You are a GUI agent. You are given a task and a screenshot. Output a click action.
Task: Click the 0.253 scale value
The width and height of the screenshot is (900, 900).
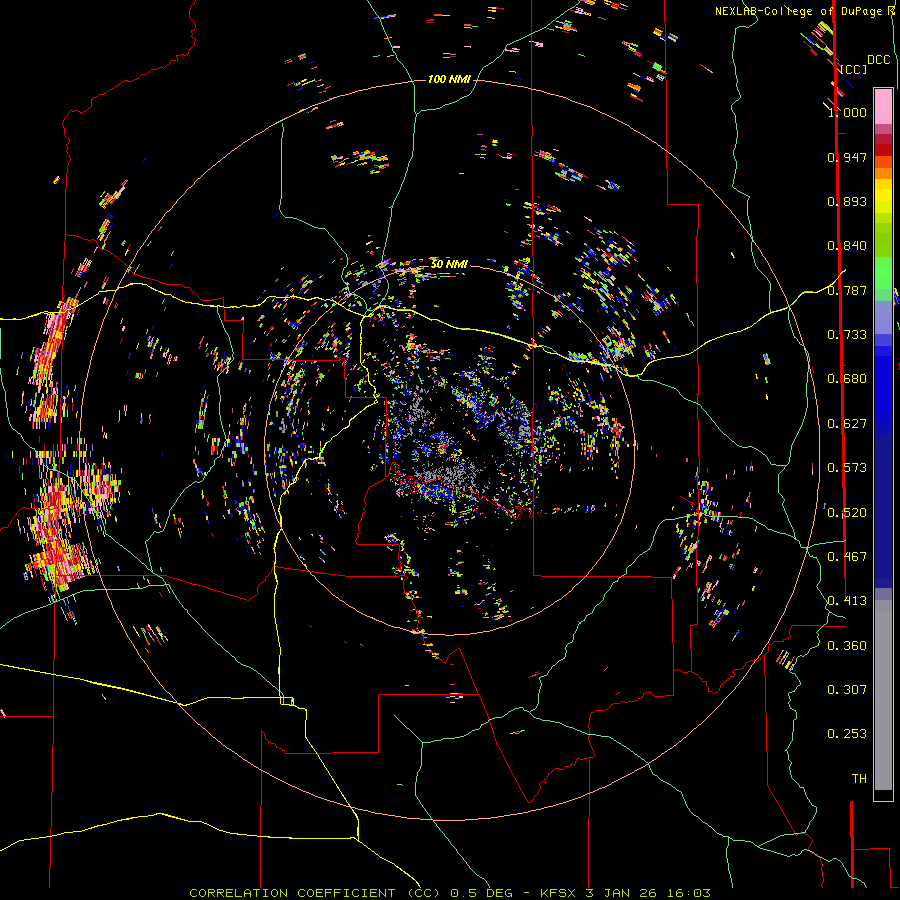847,734
